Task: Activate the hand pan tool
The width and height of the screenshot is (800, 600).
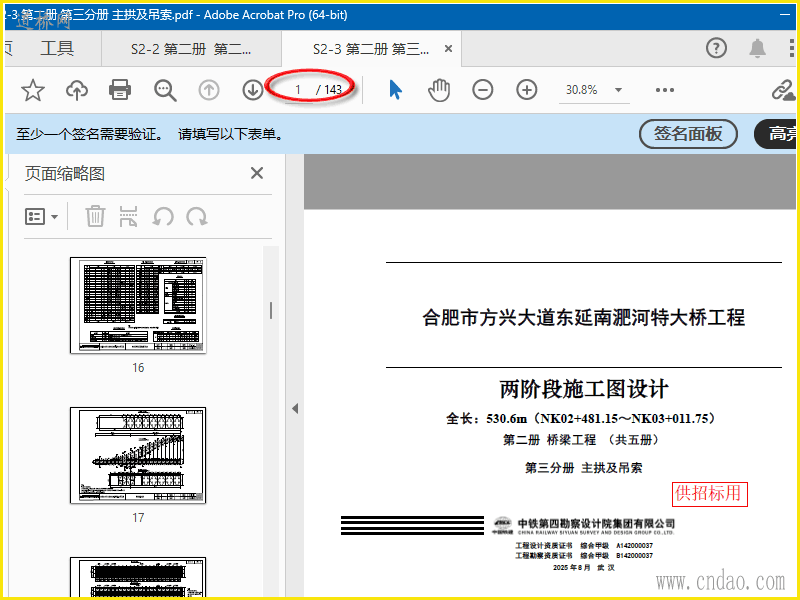Action: (x=439, y=90)
